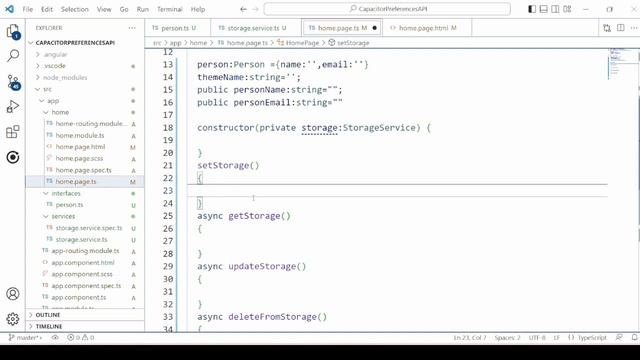Image resolution: width=640 pixels, height=360 pixels.
Task: Open Source Control view with badge
Action: (13, 82)
